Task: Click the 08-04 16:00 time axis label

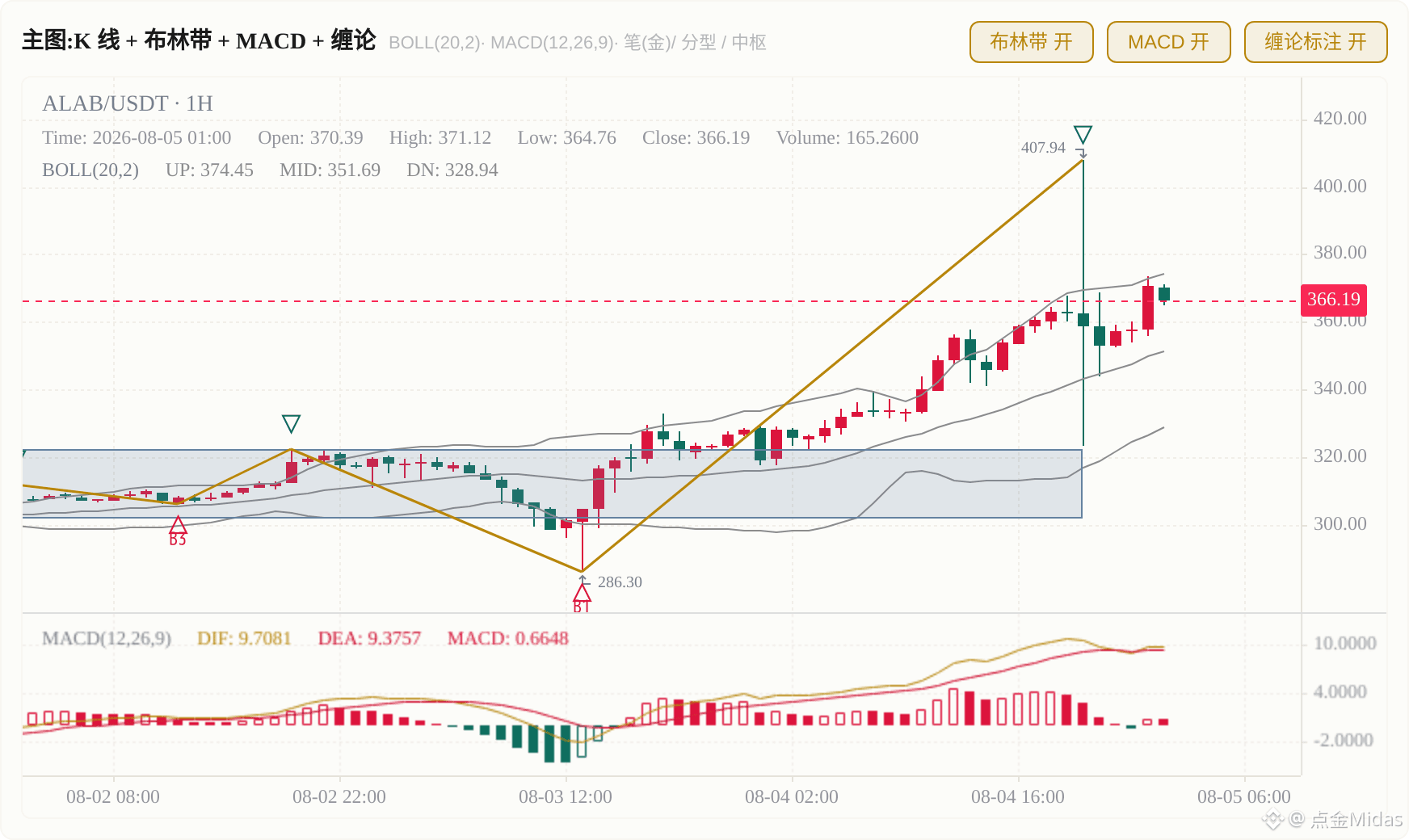Action: [1018, 797]
